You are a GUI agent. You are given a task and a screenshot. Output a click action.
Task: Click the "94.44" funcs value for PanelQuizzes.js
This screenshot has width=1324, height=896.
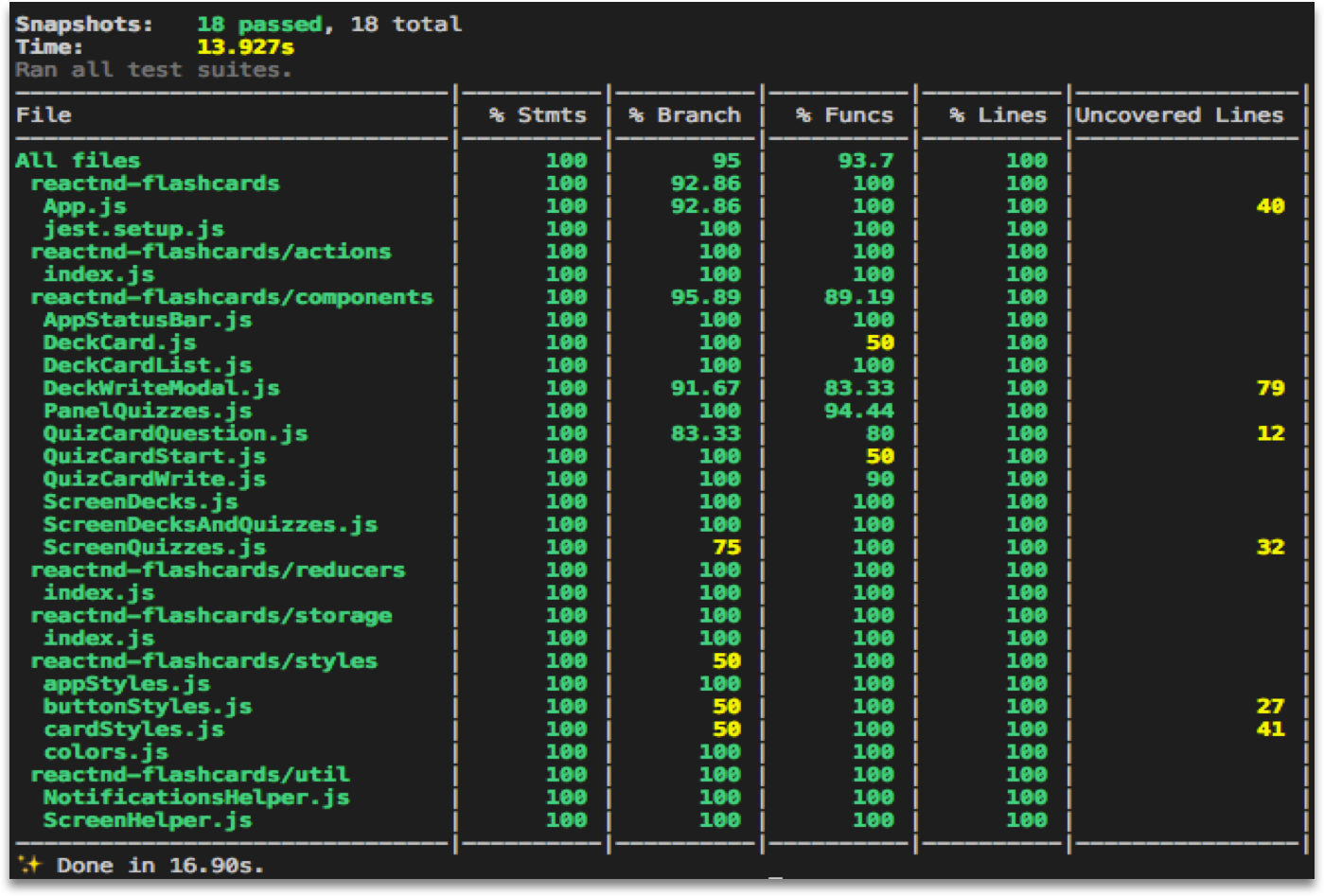coord(859,411)
